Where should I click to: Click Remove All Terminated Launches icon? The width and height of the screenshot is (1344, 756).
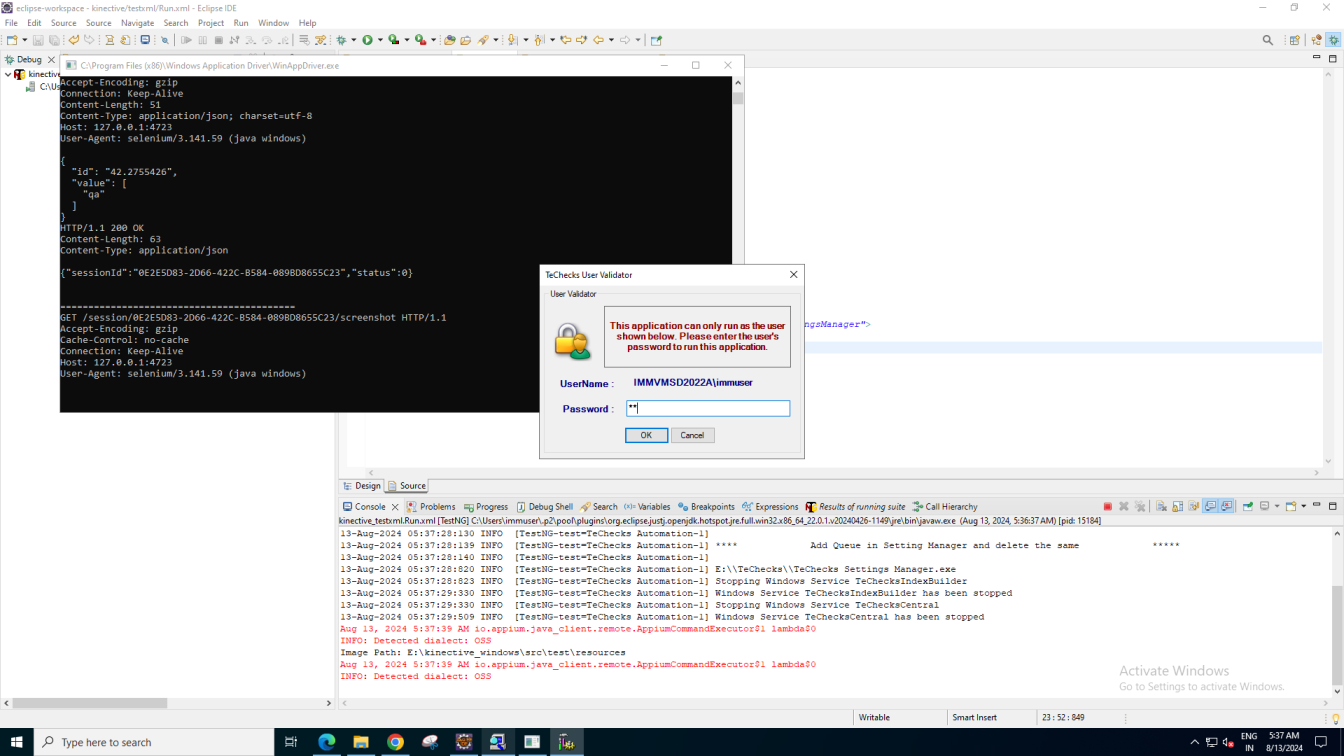pyautogui.click(x=1140, y=507)
